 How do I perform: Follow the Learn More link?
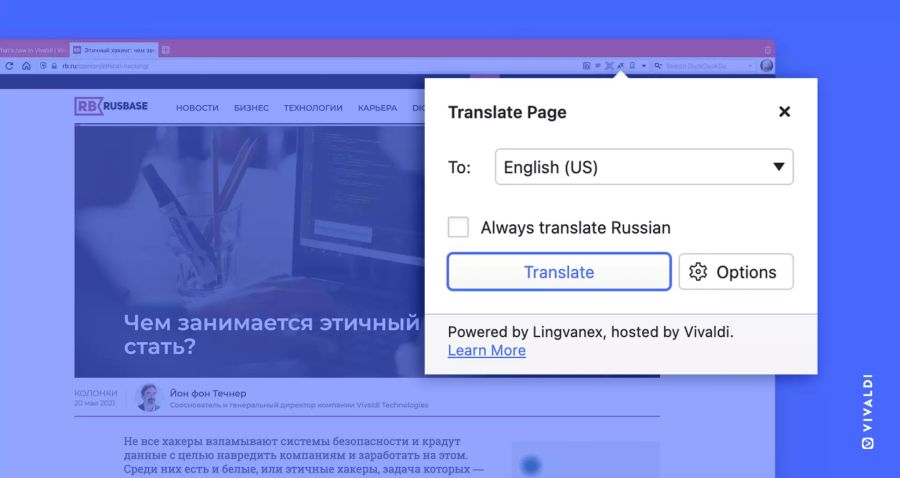(x=487, y=351)
